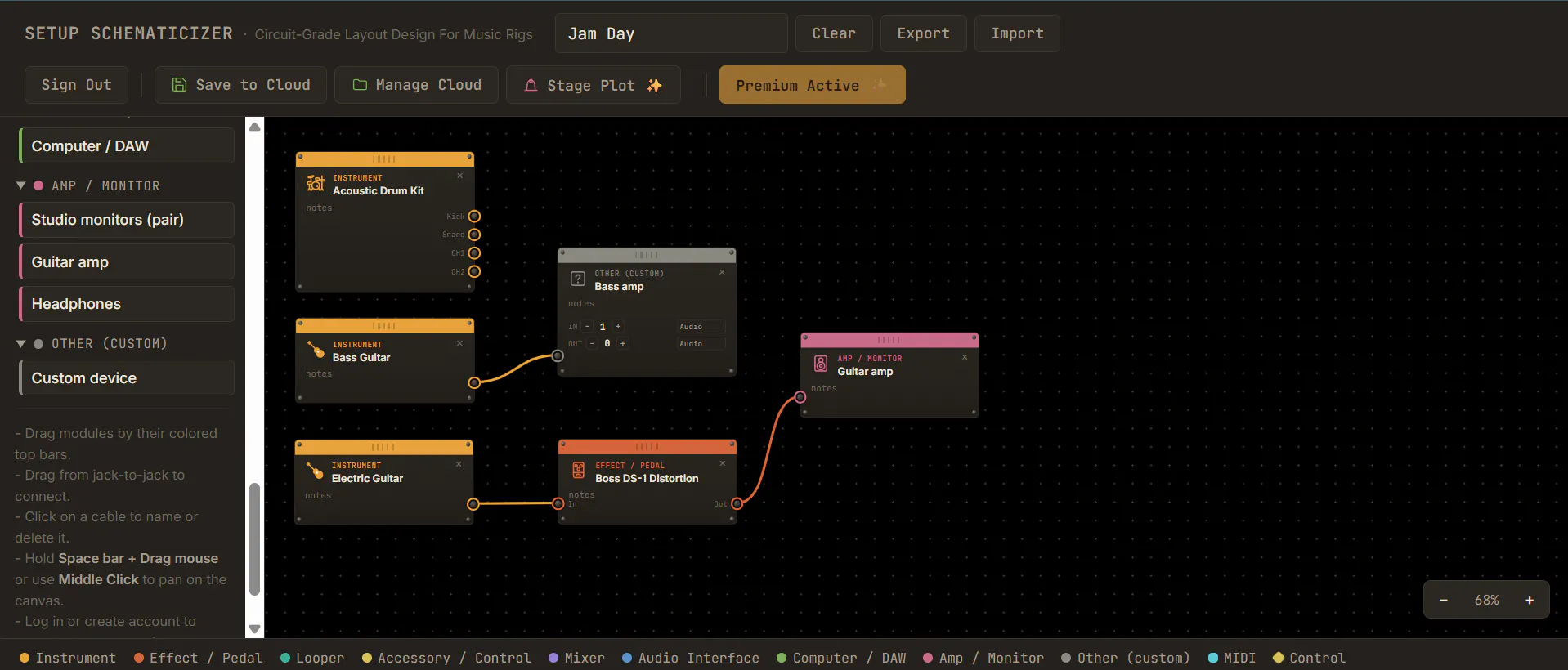Click the Guitar amp pink title bar
The width and height of the screenshot is (1568, 670).
pyautogui.click(x=889, y=340)
